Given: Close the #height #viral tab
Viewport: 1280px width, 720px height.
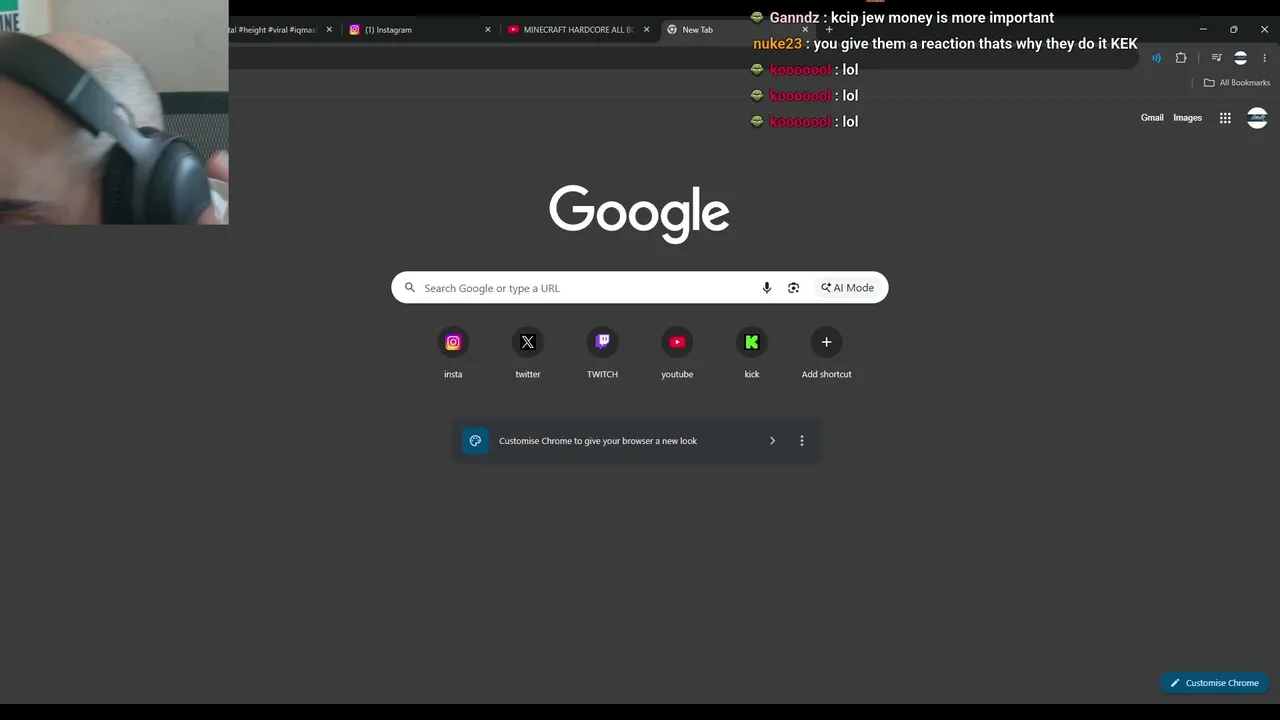Looking at the screenshot, I should point(329,30).
